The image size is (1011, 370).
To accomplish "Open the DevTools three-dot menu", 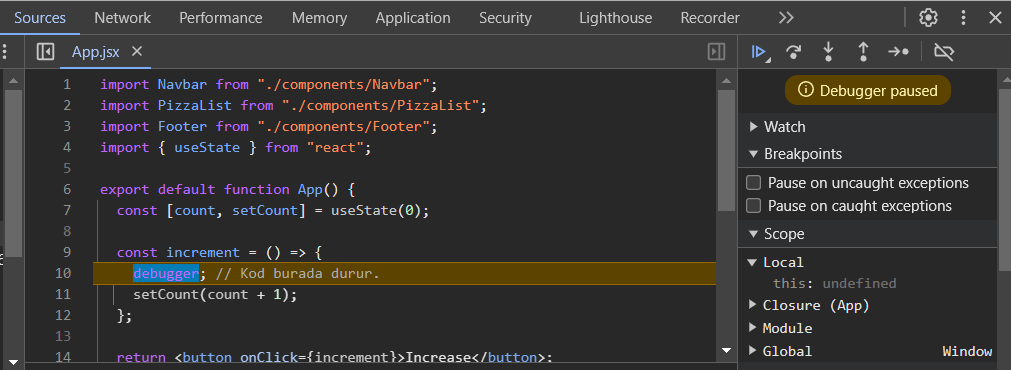I will click(963, 17).
